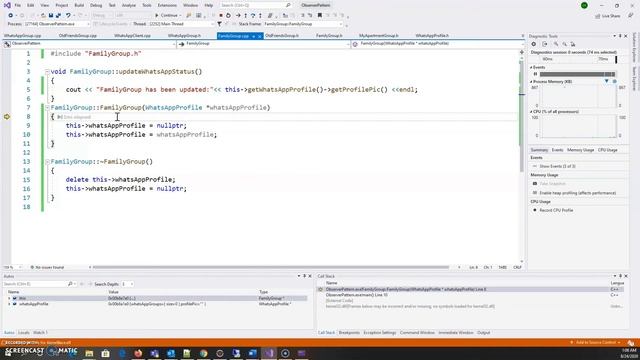This screenshot has width=640, height=360.
Task: Stop debugging with the red square icon
Action: (x=221, y=16)
